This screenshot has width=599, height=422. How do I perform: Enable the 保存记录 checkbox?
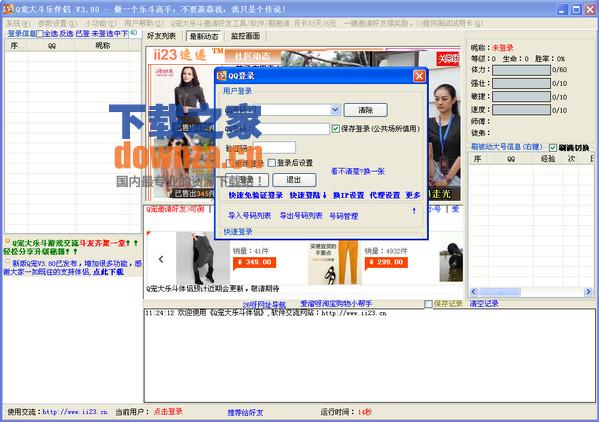[428, 304]
